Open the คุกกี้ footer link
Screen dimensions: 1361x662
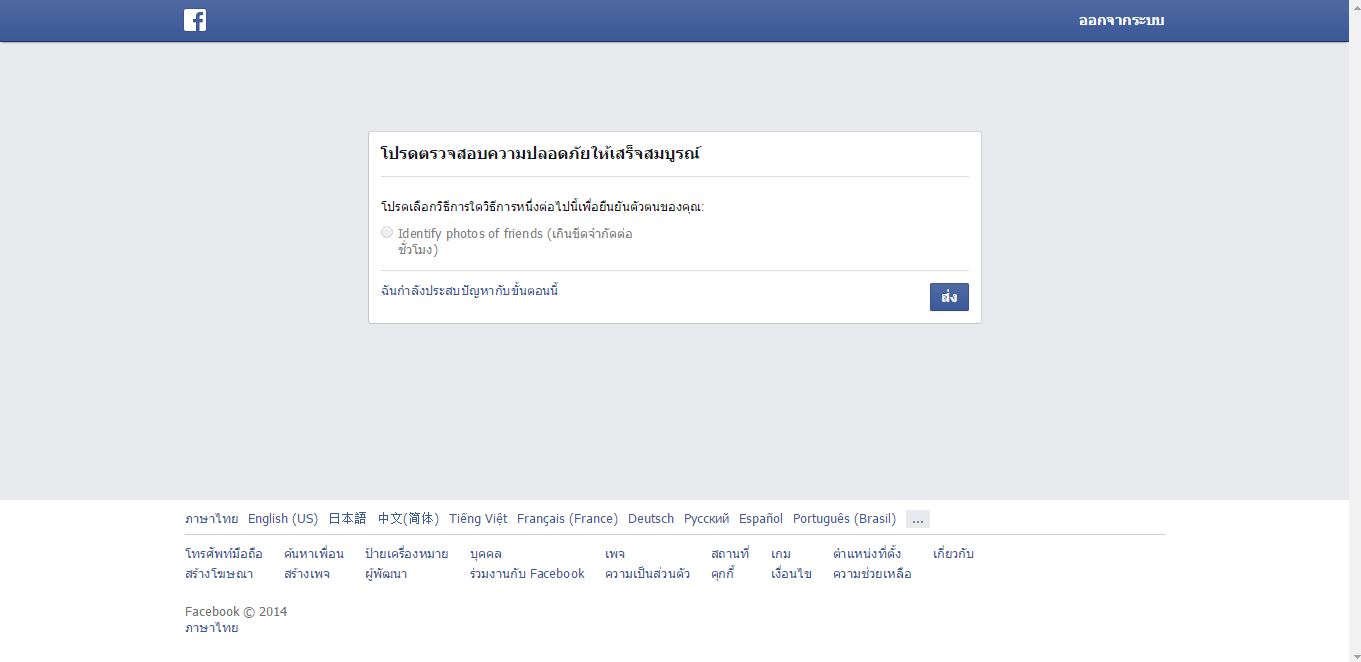pyautogui.click(x=723, y=574)
